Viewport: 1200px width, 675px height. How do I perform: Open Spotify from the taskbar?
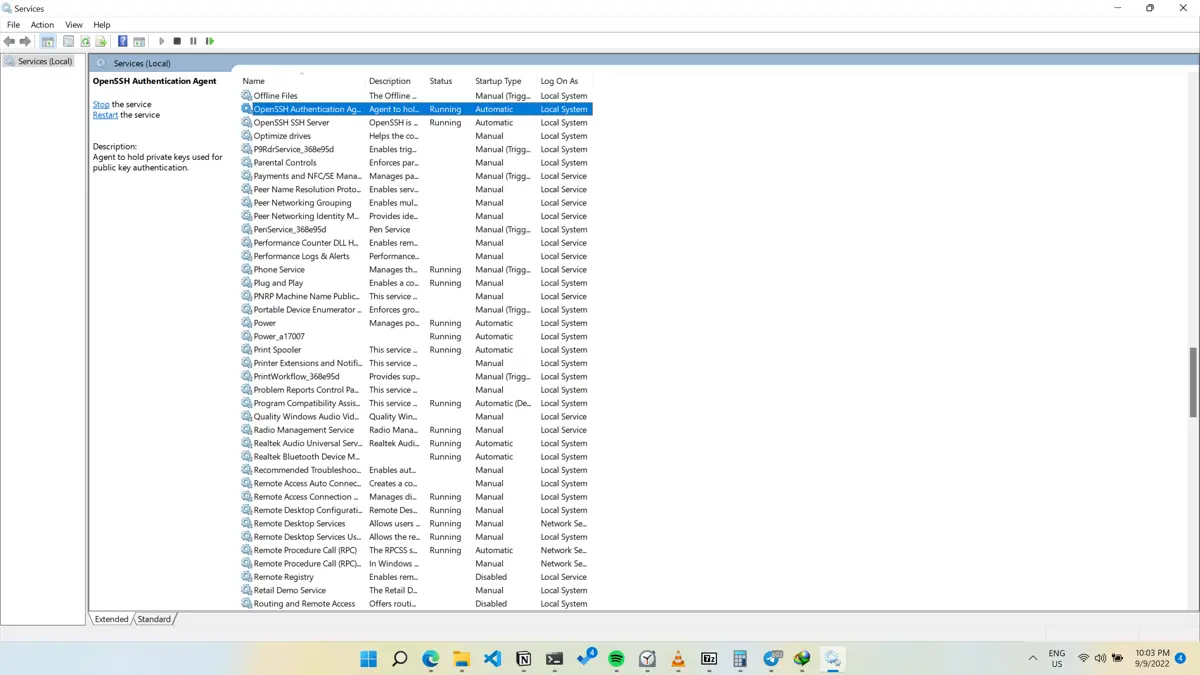pos(616,658)
